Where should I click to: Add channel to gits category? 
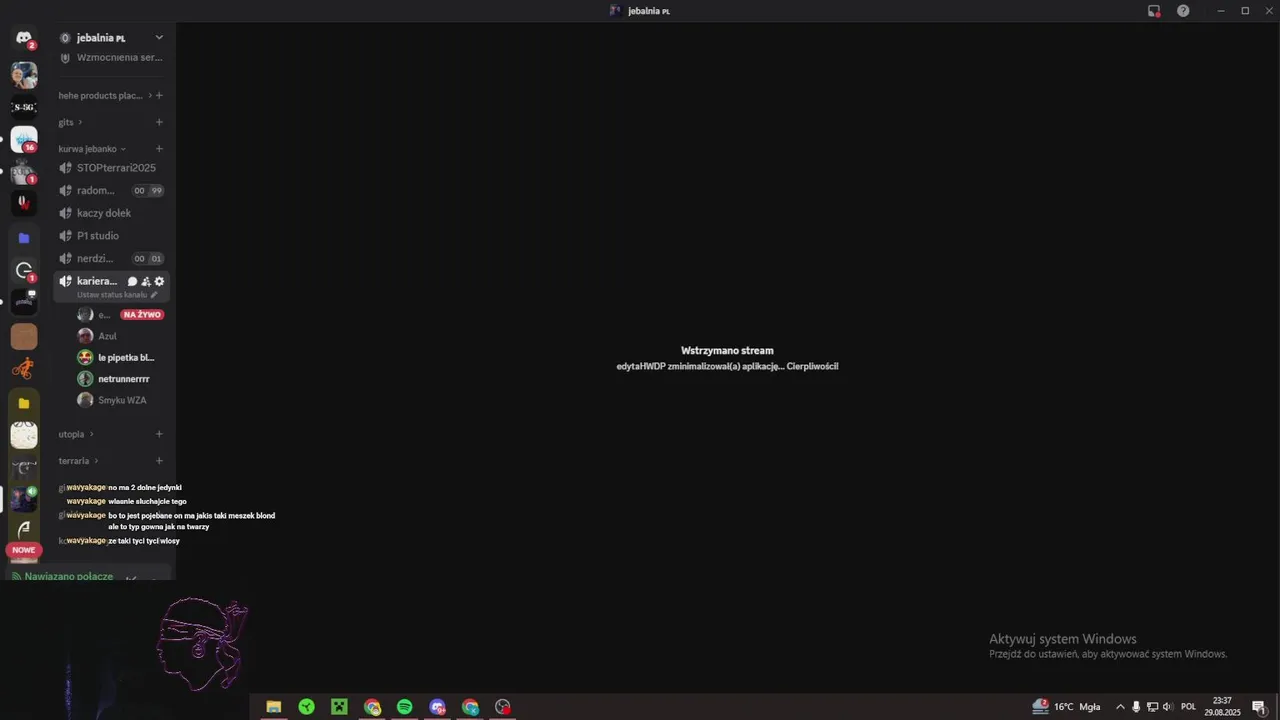tap(159, 122)
